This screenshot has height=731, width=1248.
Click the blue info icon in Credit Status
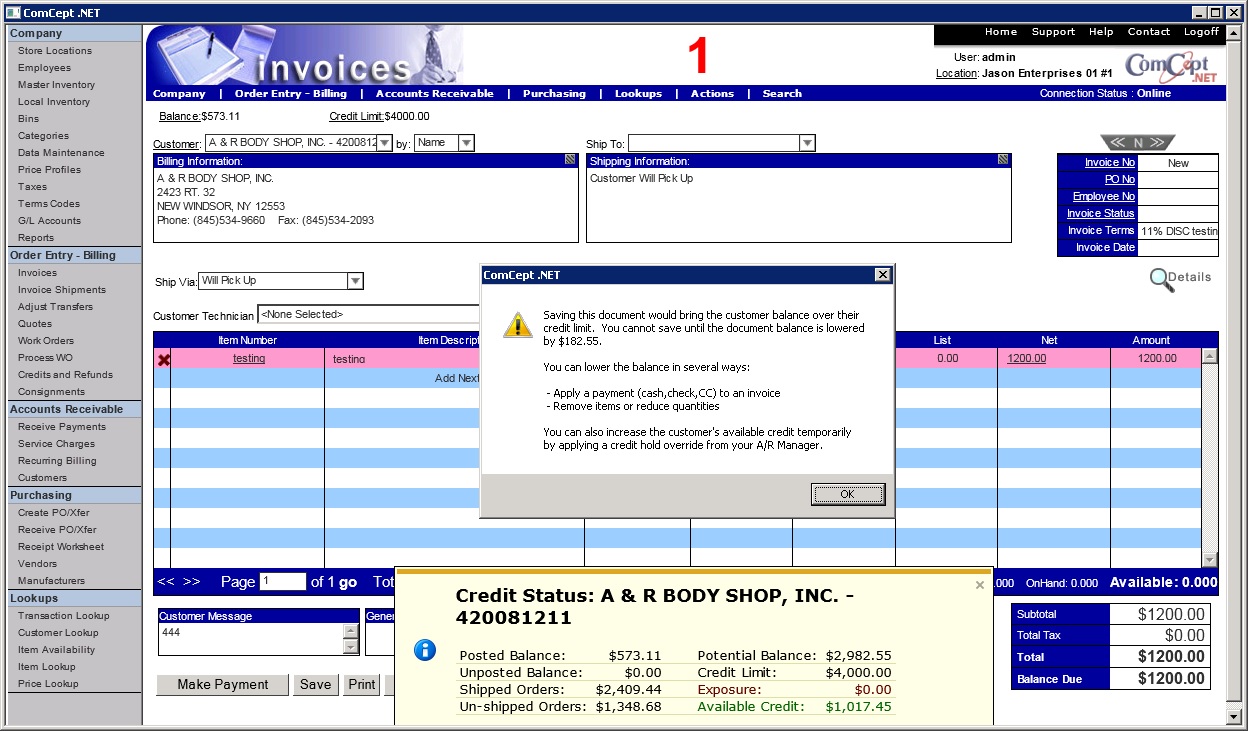425,651
